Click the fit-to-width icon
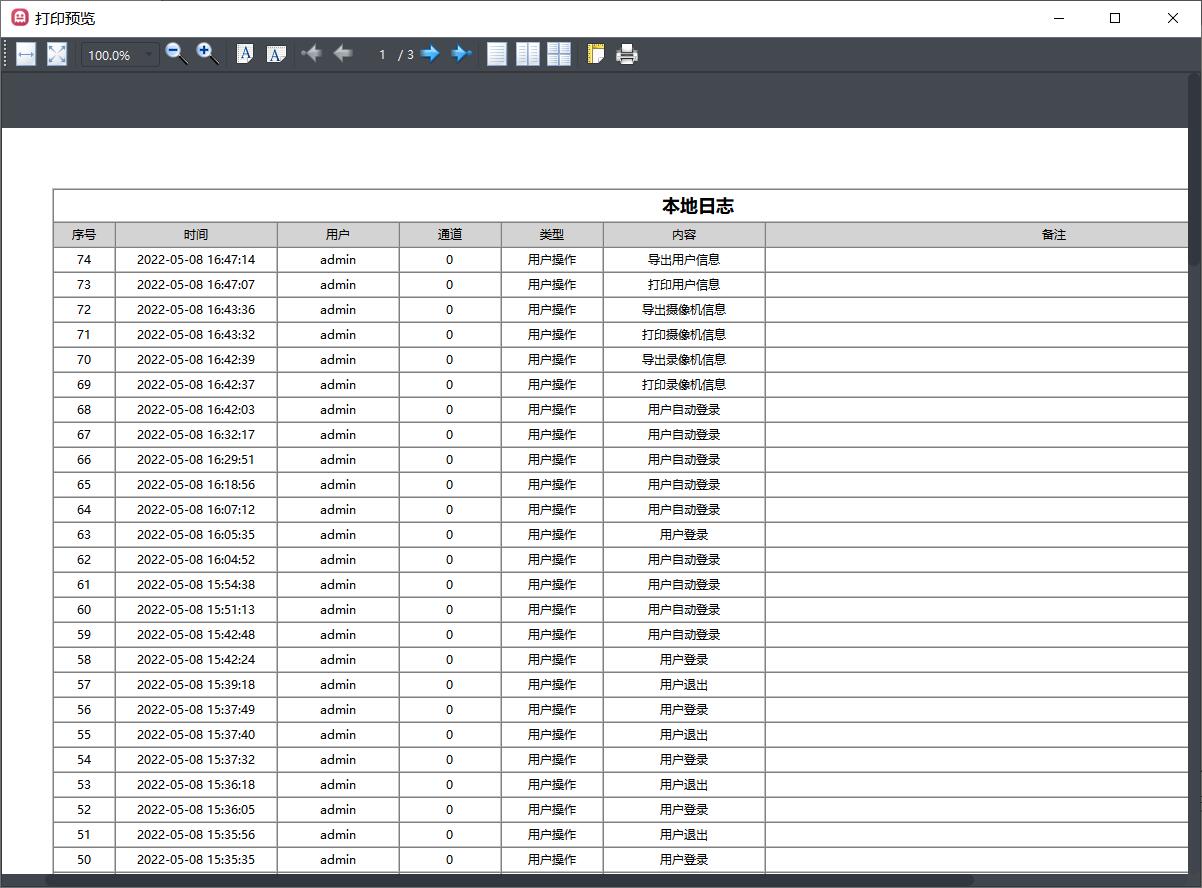This screenshot has height=888, width=1202. (26, 54)
